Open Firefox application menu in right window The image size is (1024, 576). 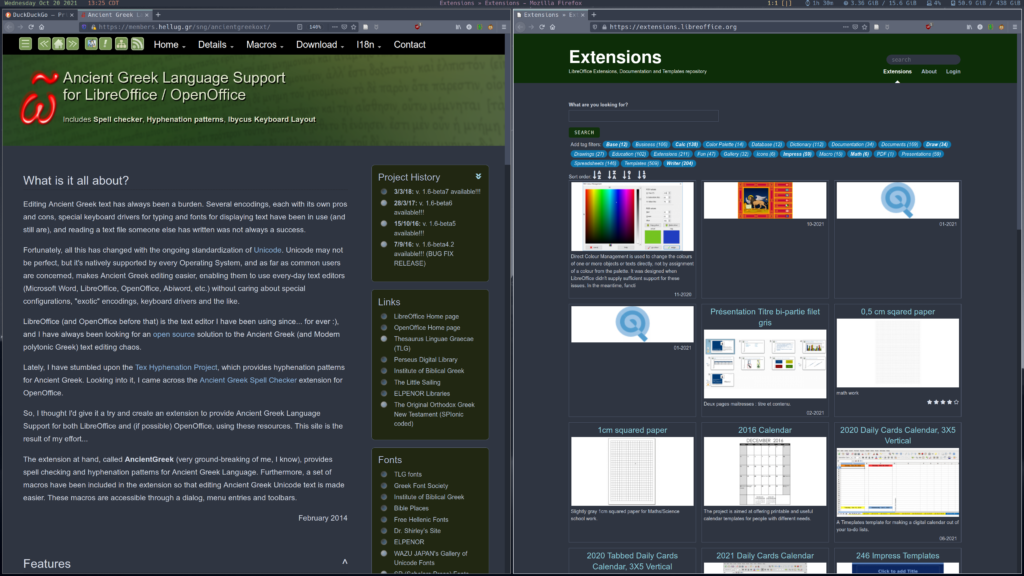pyautogui.click(x=1014, y=27)
